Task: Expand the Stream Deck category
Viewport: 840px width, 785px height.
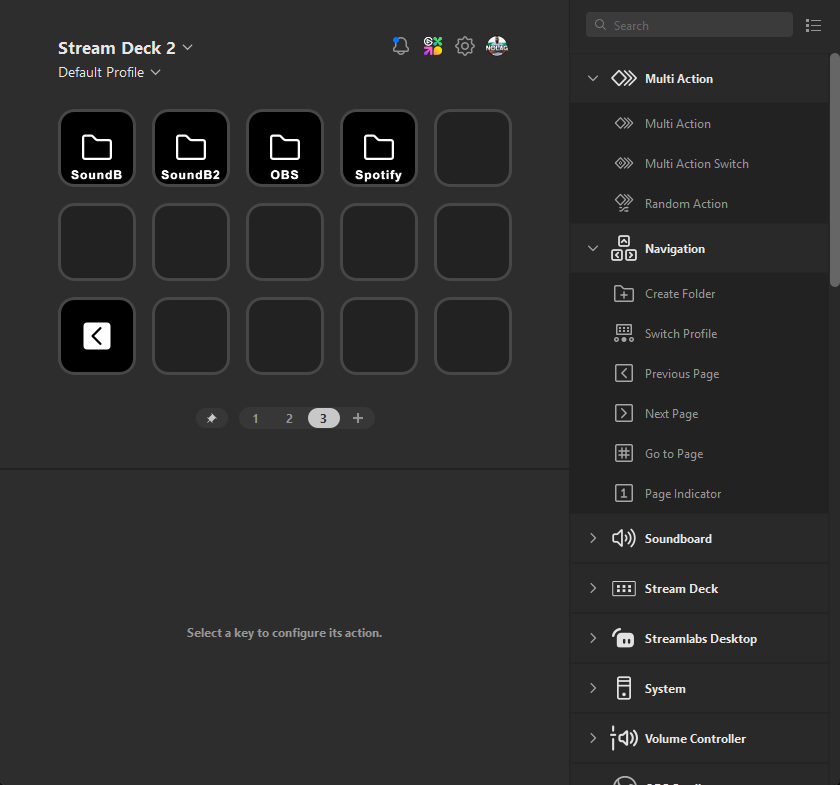Action: (x=592, y=588)
